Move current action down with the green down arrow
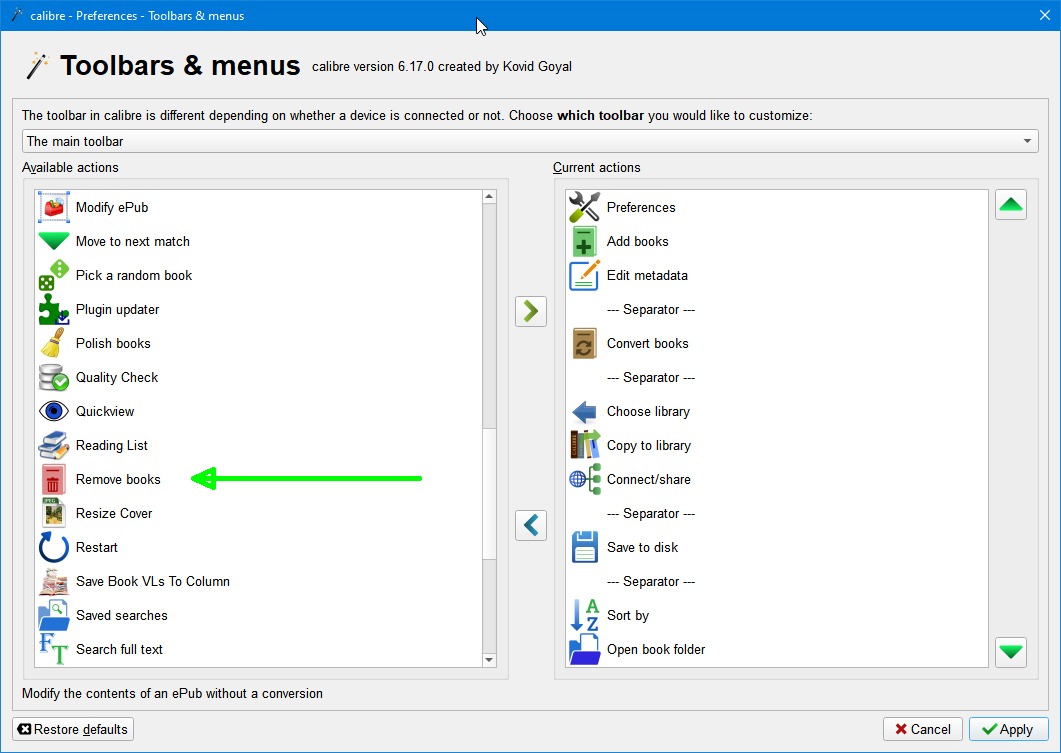This screenshot has height=753, width=1061. (1011, 652)
